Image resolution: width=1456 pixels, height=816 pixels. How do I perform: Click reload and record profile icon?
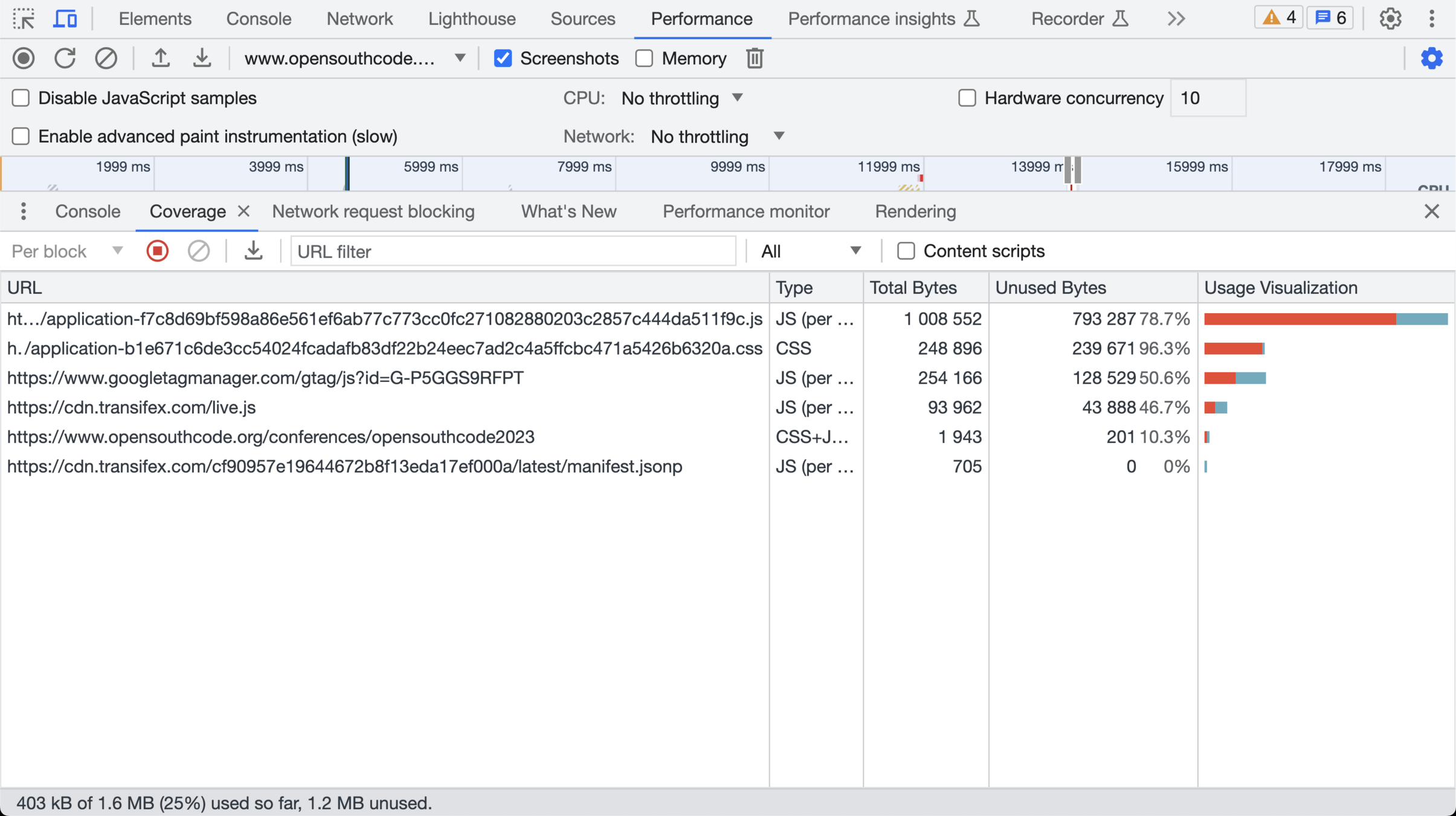65,59
